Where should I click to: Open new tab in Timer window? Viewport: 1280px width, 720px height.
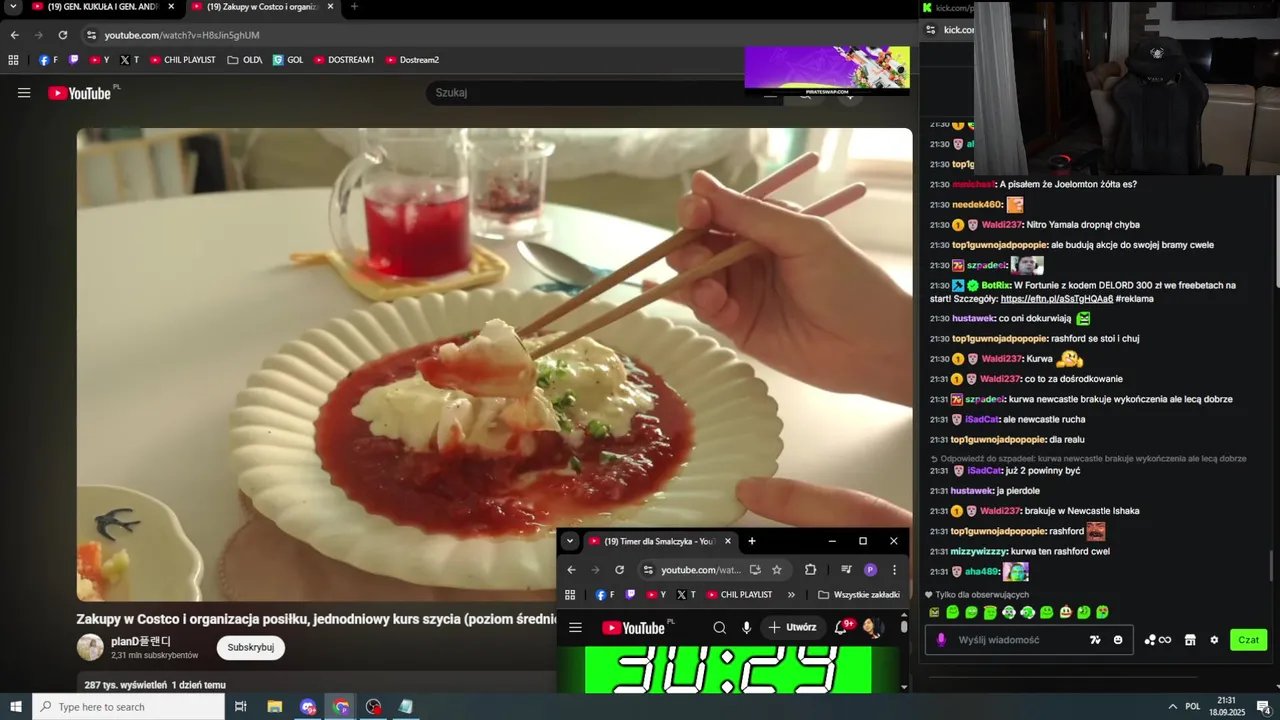point(752,541)
